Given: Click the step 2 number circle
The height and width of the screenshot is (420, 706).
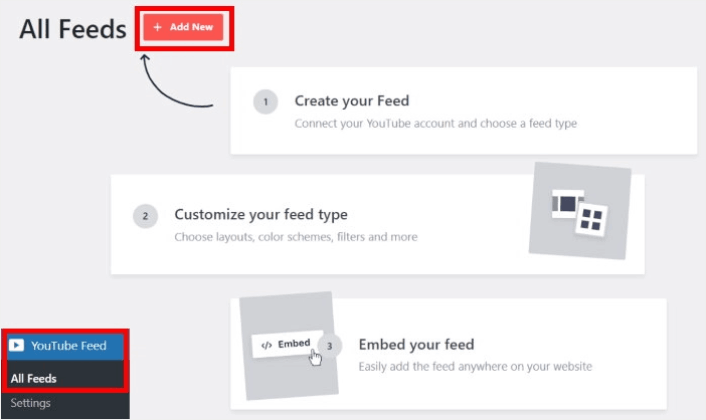Looking at the screenshot, I should (145, 216).
